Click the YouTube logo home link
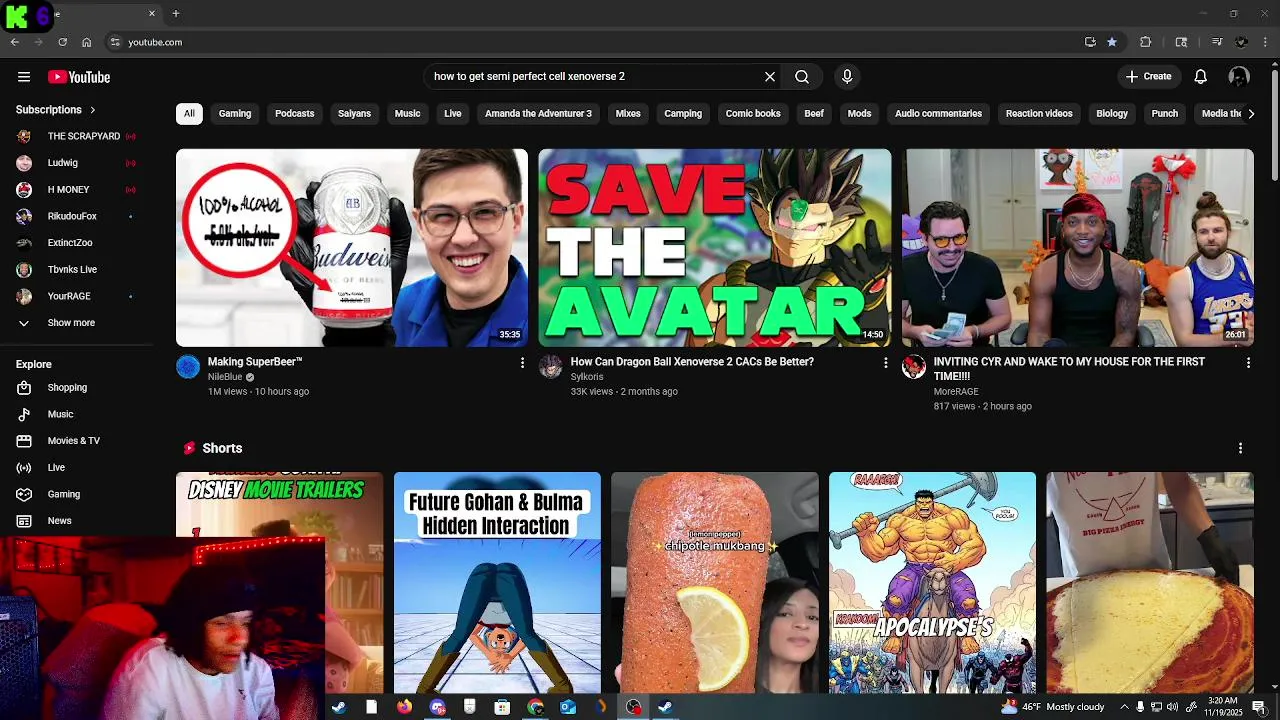Image resolution: width=1280 pixels, height=720 pixels. [x=79, y=77]
